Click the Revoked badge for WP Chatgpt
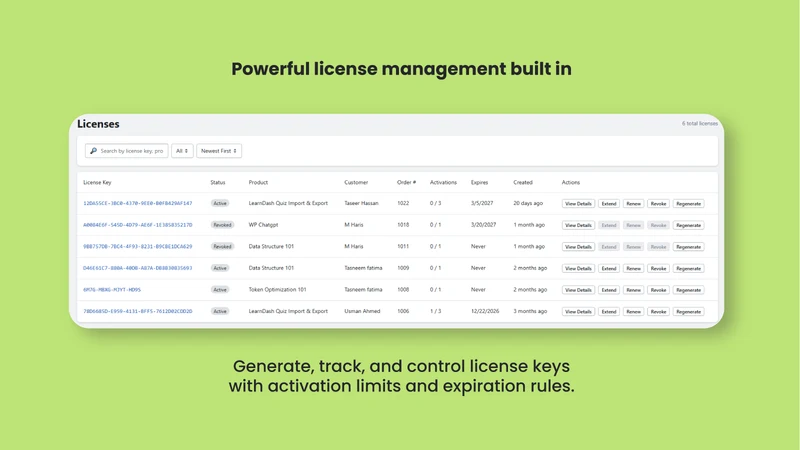The image size is (800, 450). click(x=222, y=224)
